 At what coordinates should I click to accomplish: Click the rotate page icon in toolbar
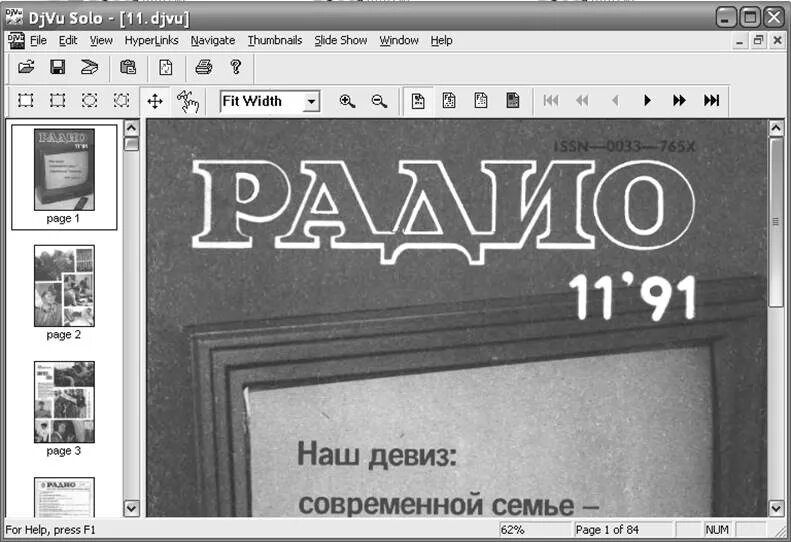click(x=166, y=67)
